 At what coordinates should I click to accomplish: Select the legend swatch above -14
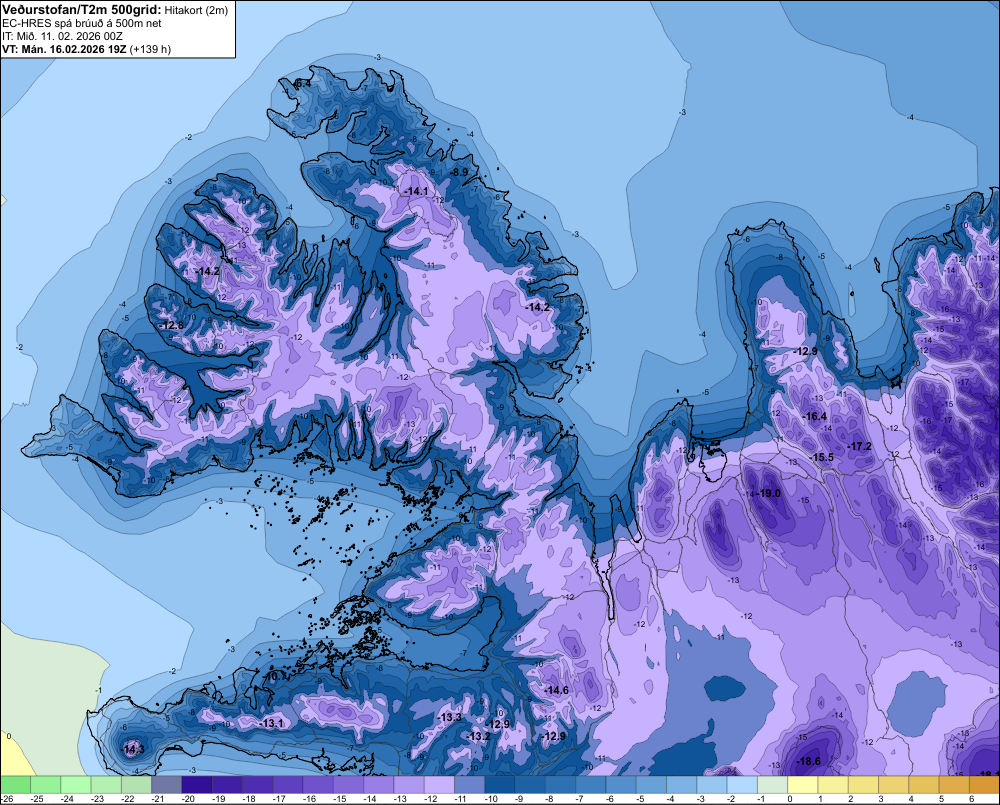(379, 784)
